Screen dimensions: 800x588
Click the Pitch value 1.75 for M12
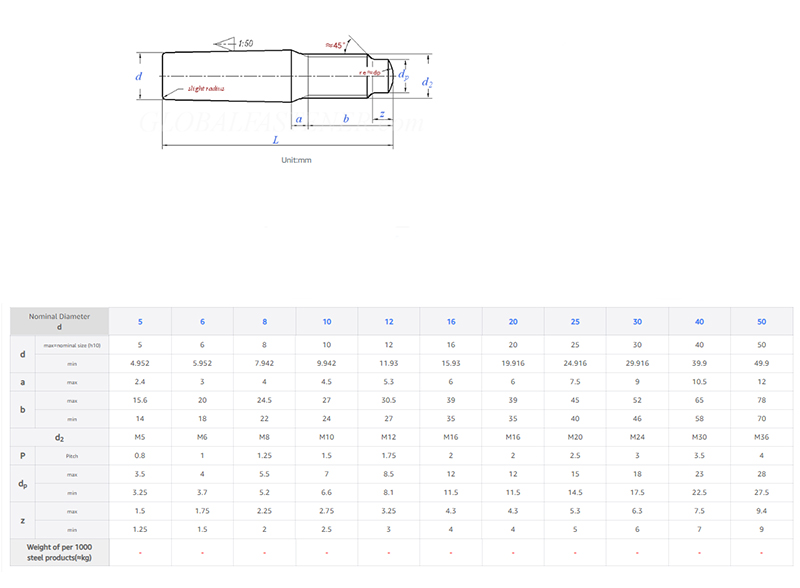388,455
